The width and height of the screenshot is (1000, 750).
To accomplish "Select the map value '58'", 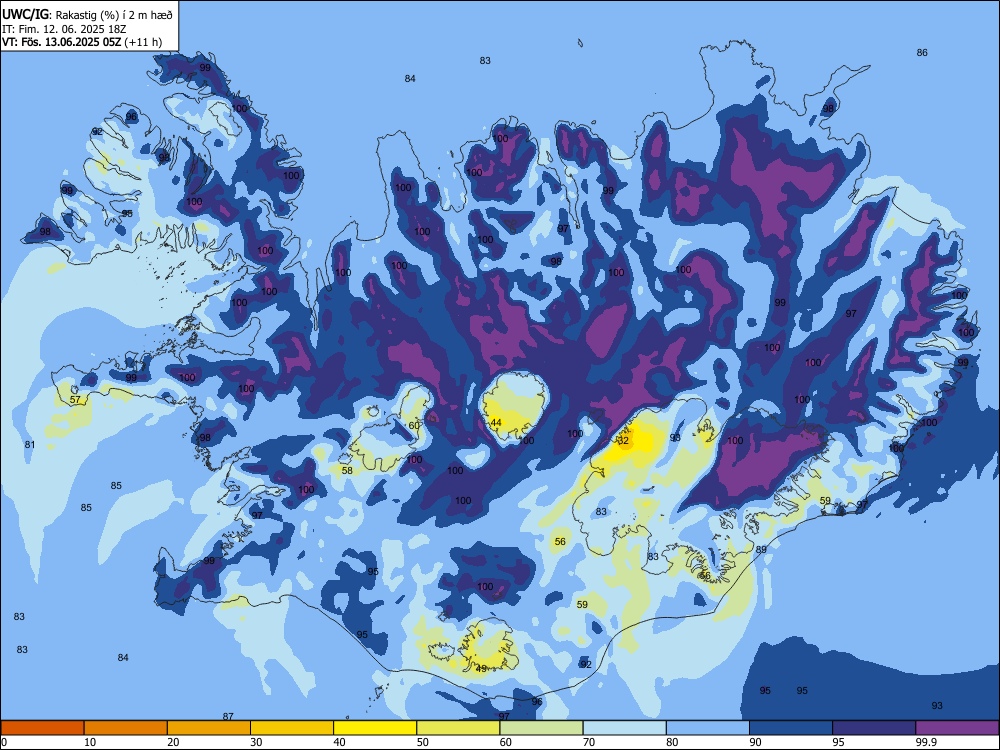I will pos(347,471).
